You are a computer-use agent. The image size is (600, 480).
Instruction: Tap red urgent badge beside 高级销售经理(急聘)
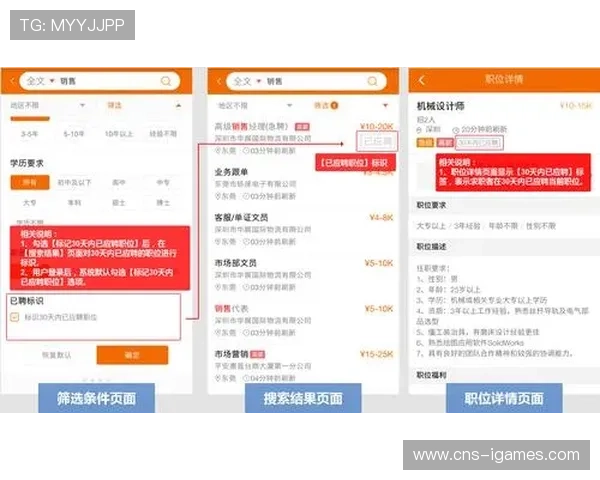[302, 126]
